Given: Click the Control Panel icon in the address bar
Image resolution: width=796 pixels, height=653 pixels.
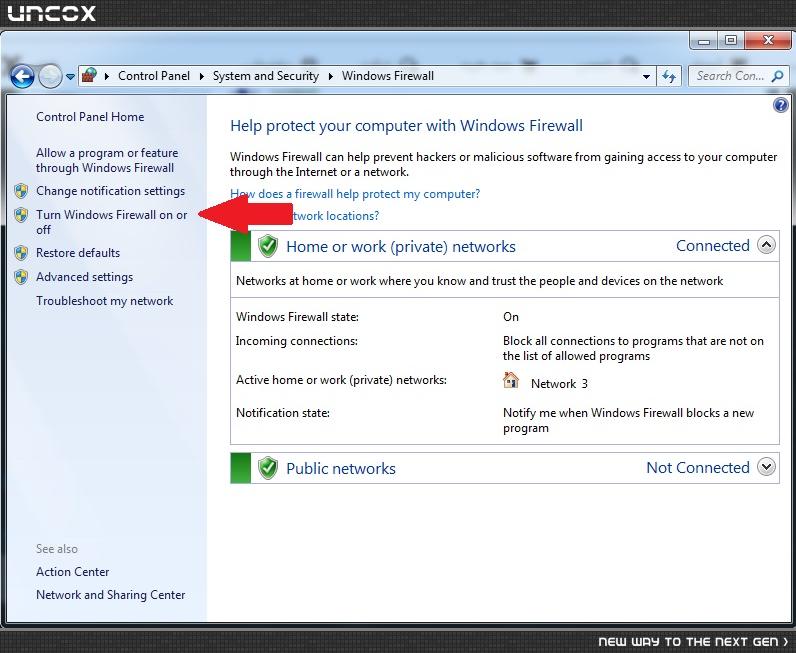Looking at the screenshot, I should (x=89, y=76).
